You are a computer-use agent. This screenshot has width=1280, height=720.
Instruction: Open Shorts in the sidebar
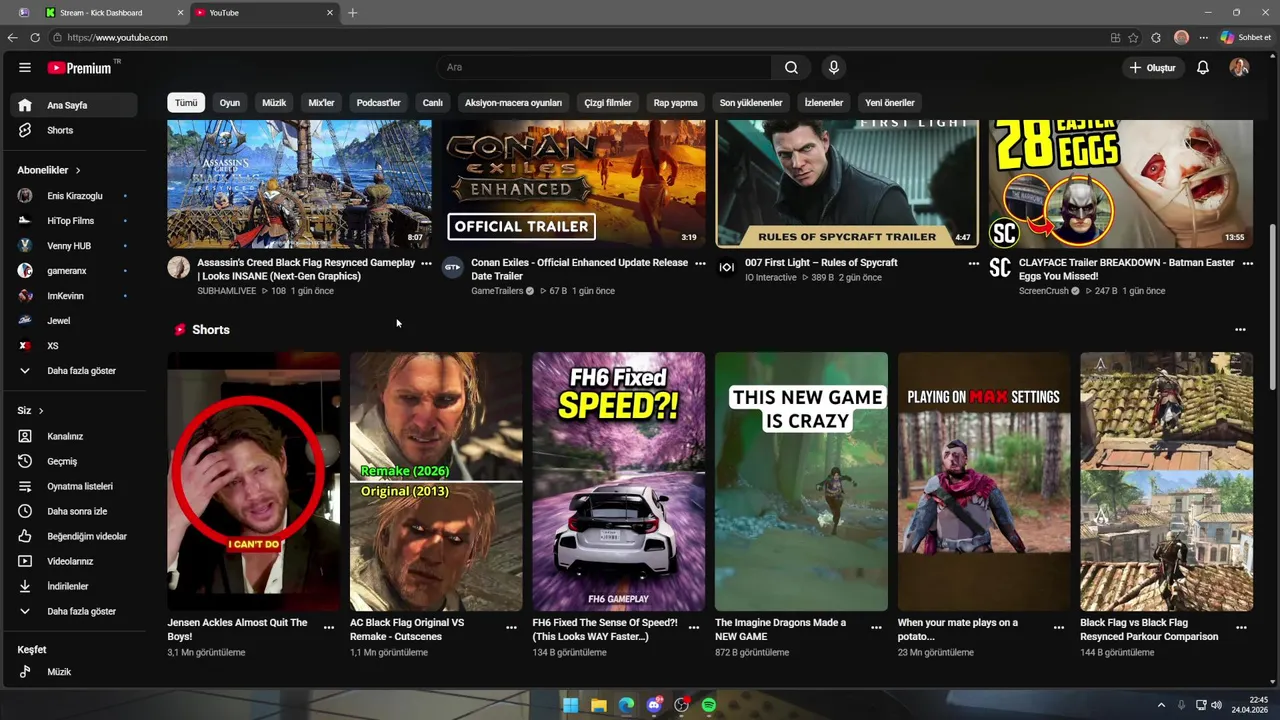point(73,130)
